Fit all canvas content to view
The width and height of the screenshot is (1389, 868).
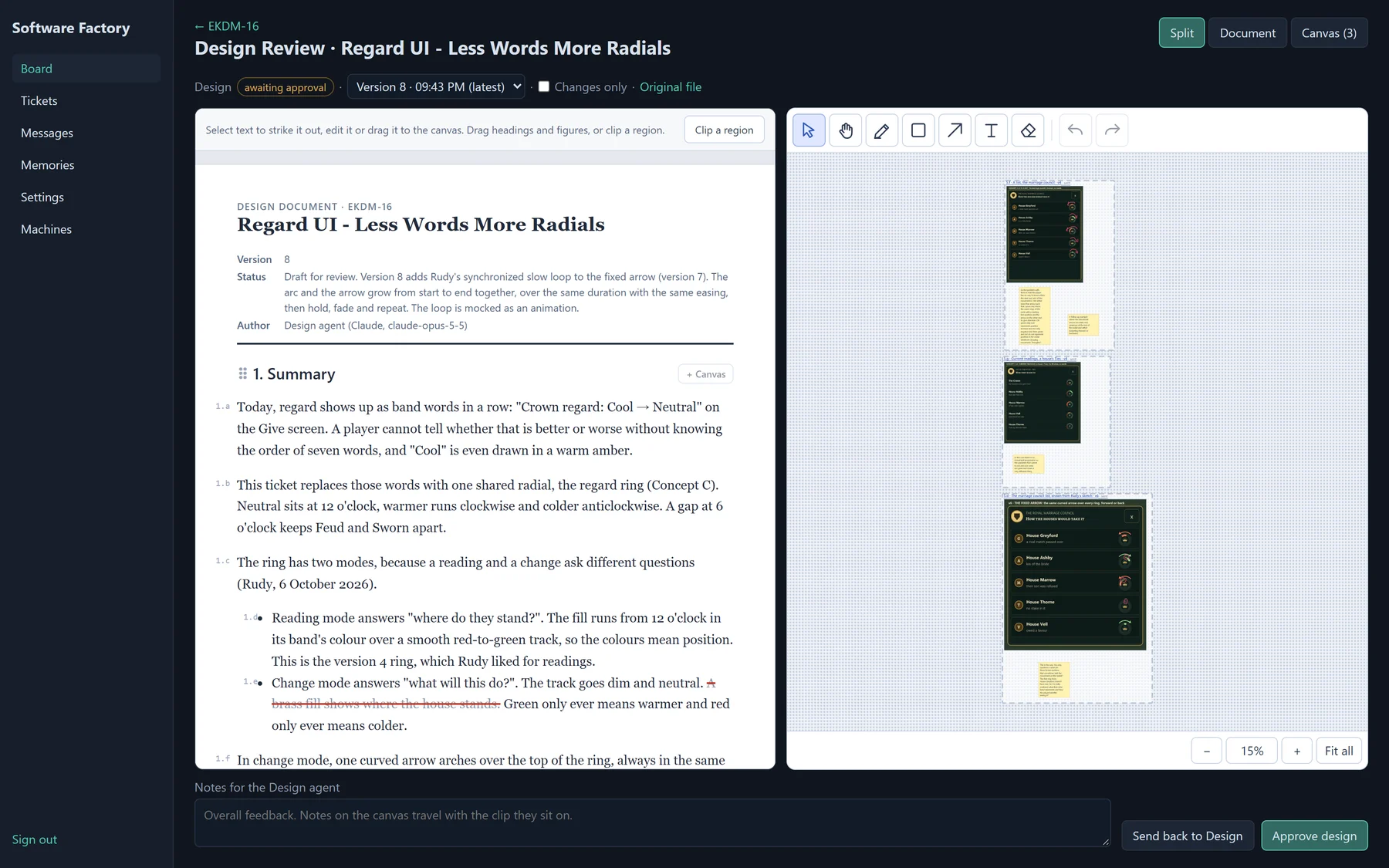pos(1339,751)
